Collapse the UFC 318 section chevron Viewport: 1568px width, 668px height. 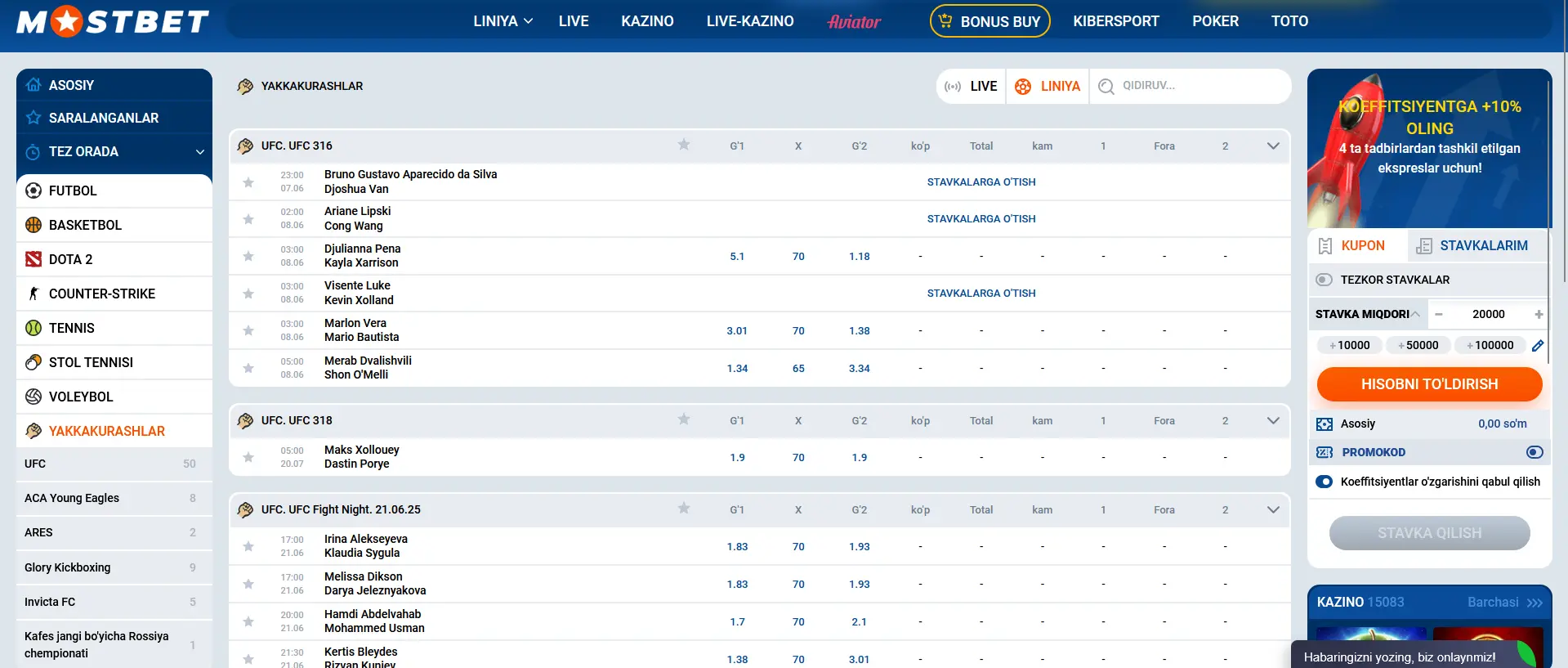(1273, 421)
